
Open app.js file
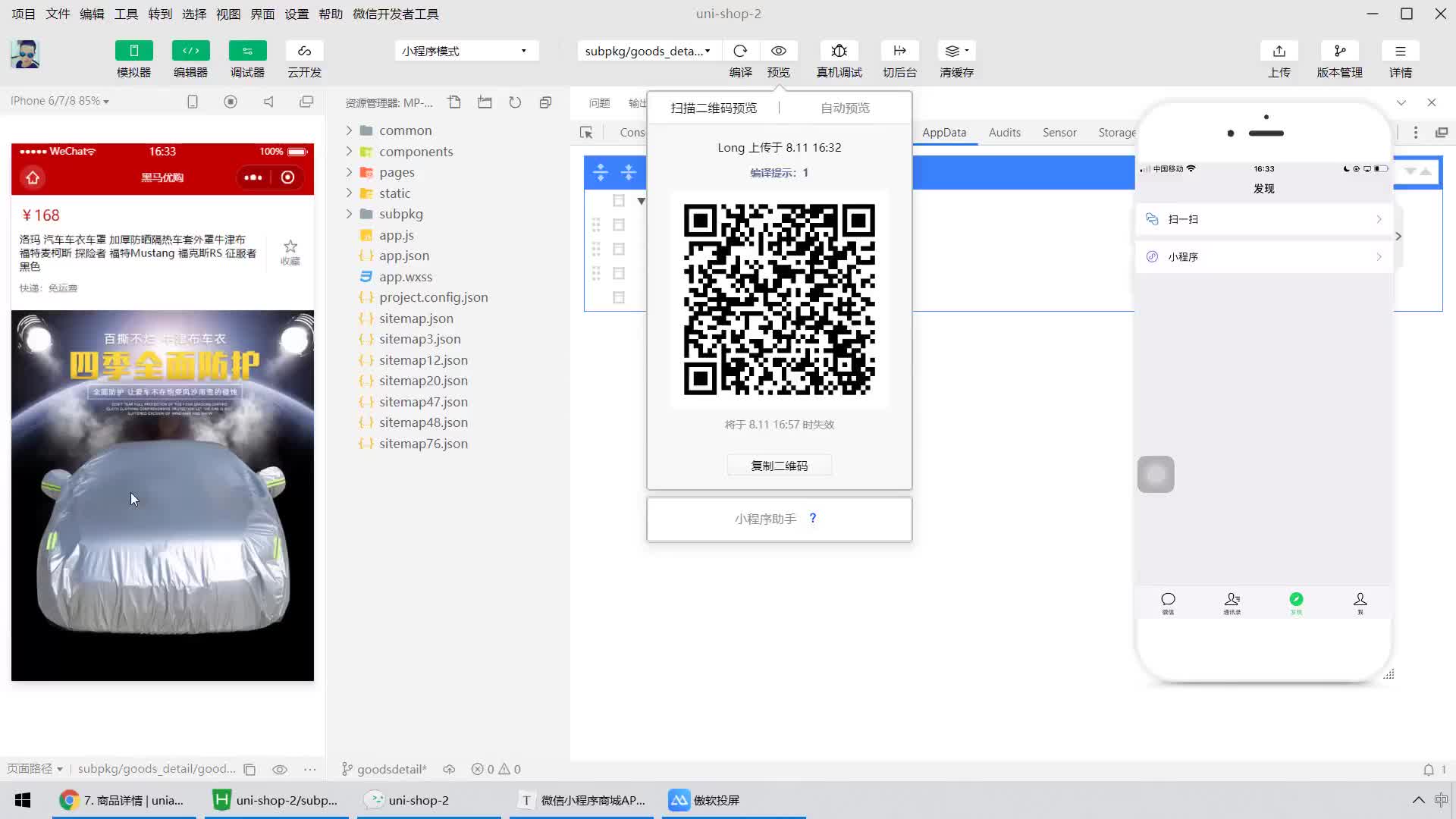(x=397, y=235)
